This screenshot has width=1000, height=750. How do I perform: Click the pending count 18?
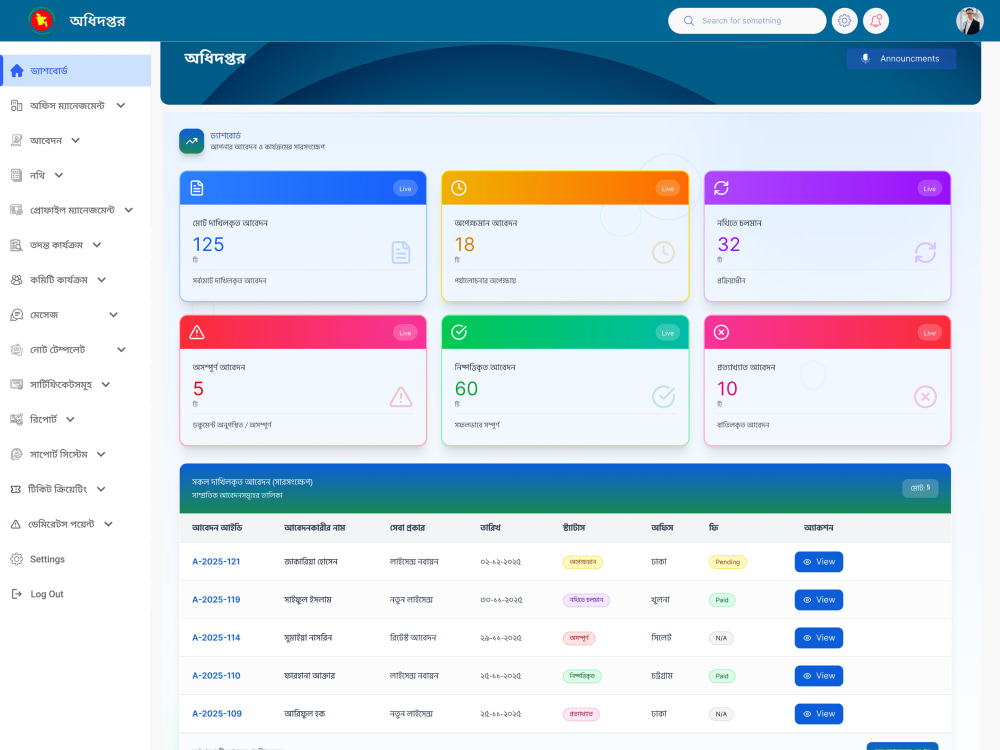coord(464,245)
